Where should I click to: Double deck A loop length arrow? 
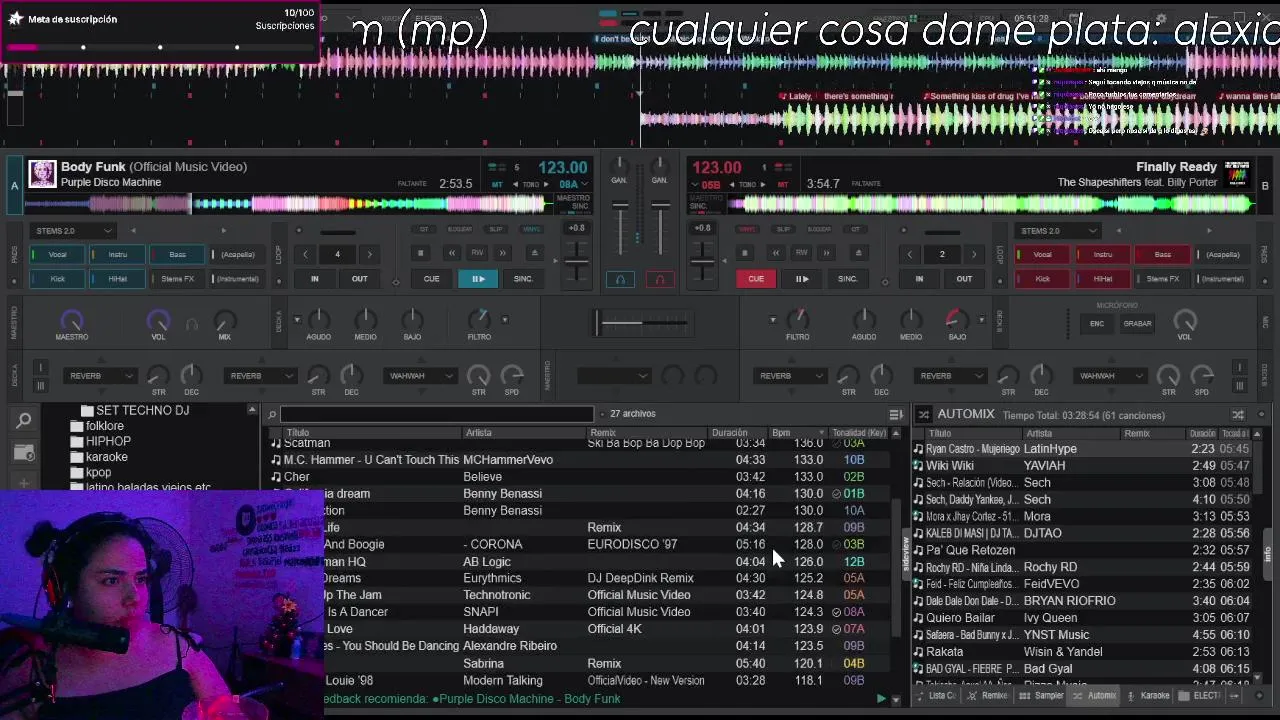coord(369,254)
